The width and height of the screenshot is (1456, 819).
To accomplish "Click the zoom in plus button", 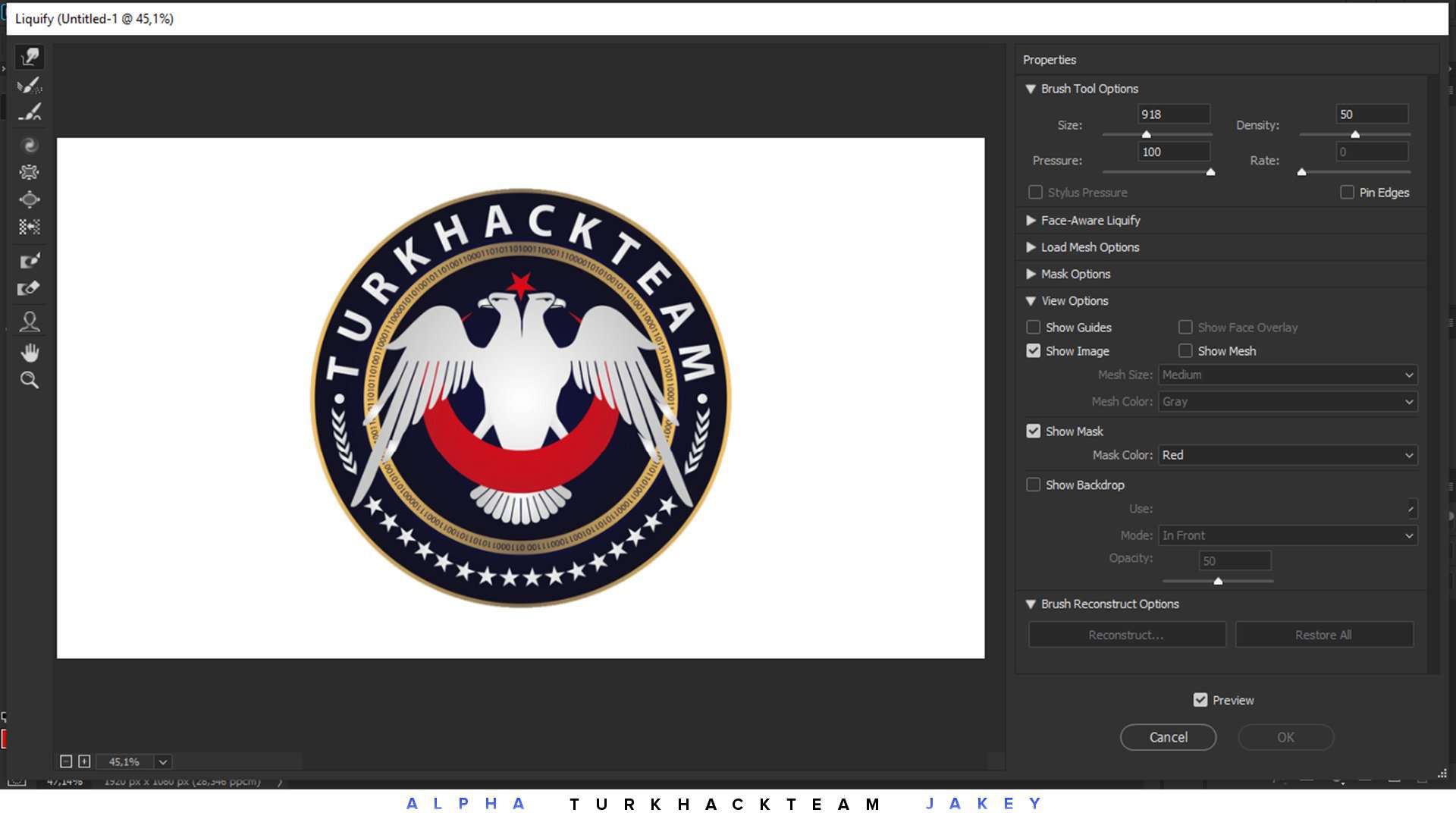I will (84, 761).
